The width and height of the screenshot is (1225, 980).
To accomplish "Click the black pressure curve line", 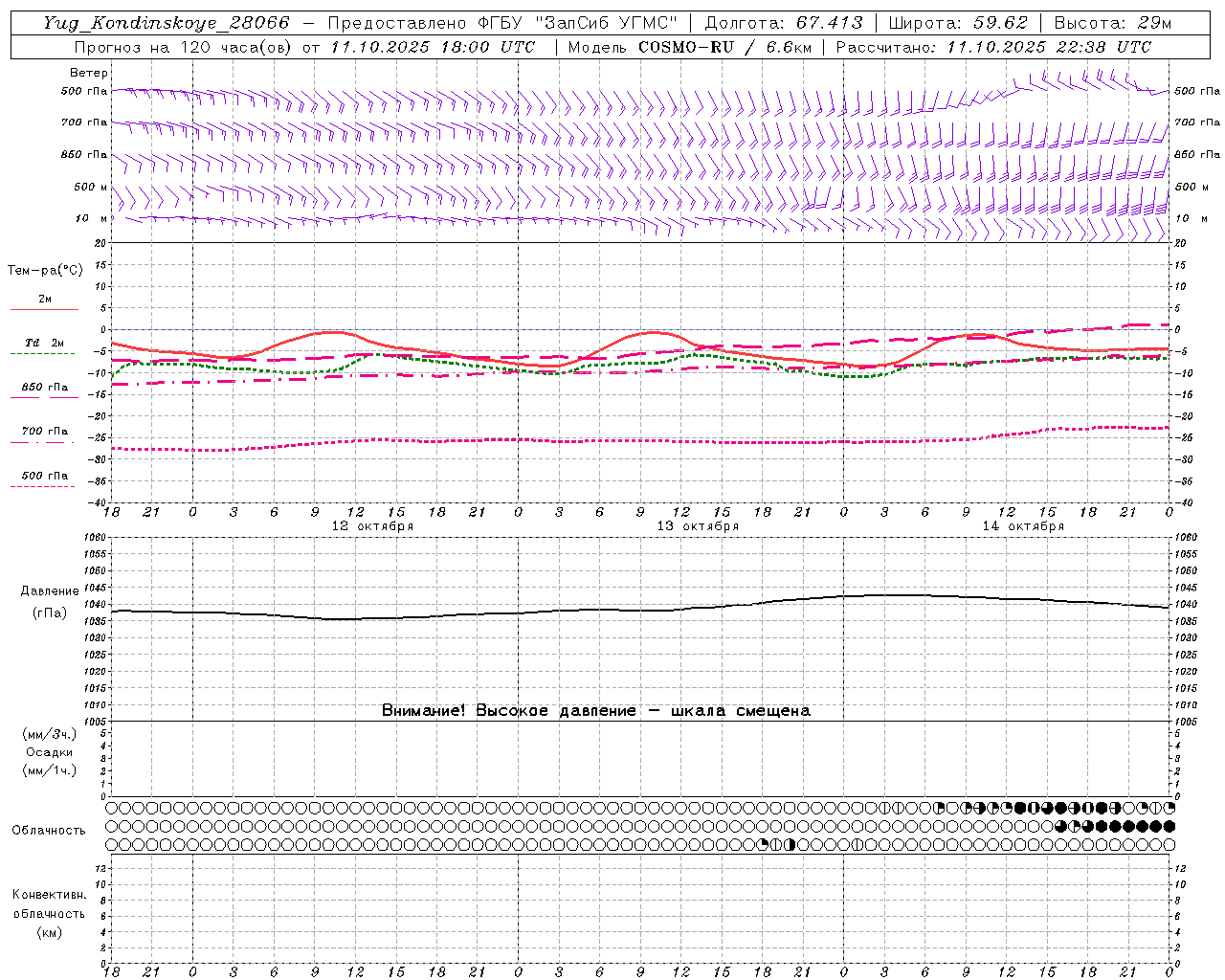I will pyautogui.click(x=639, y=610).
